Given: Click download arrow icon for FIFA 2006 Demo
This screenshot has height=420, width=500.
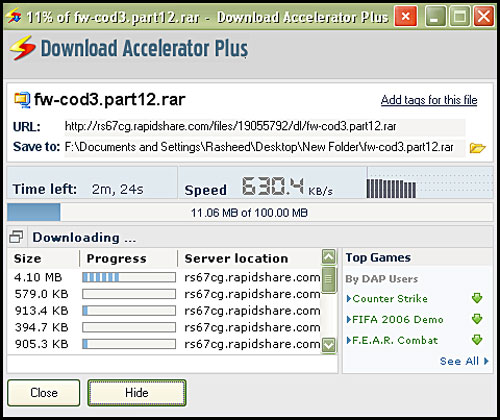Looking at the screenshot, I should [477, 319].
